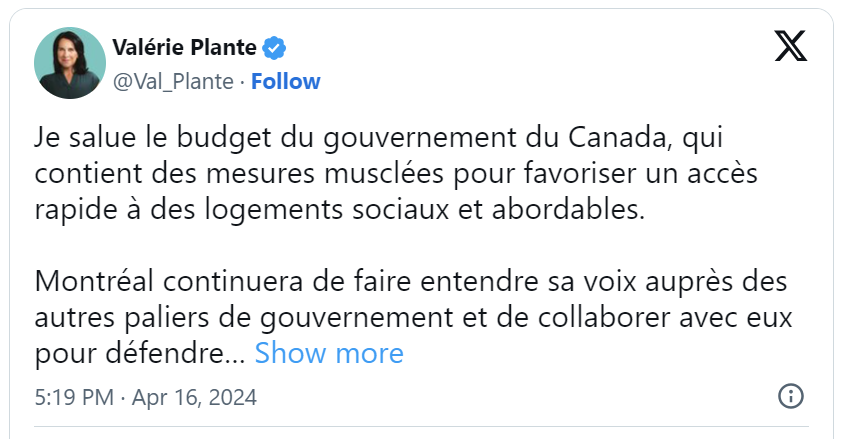
Task: Click the word abordables in the tweet
Action: tap(568, 209)
